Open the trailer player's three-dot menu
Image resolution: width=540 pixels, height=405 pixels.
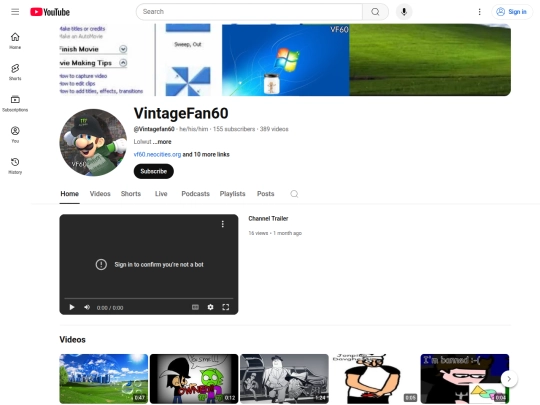pyautogui.click(x=223, y=224)
